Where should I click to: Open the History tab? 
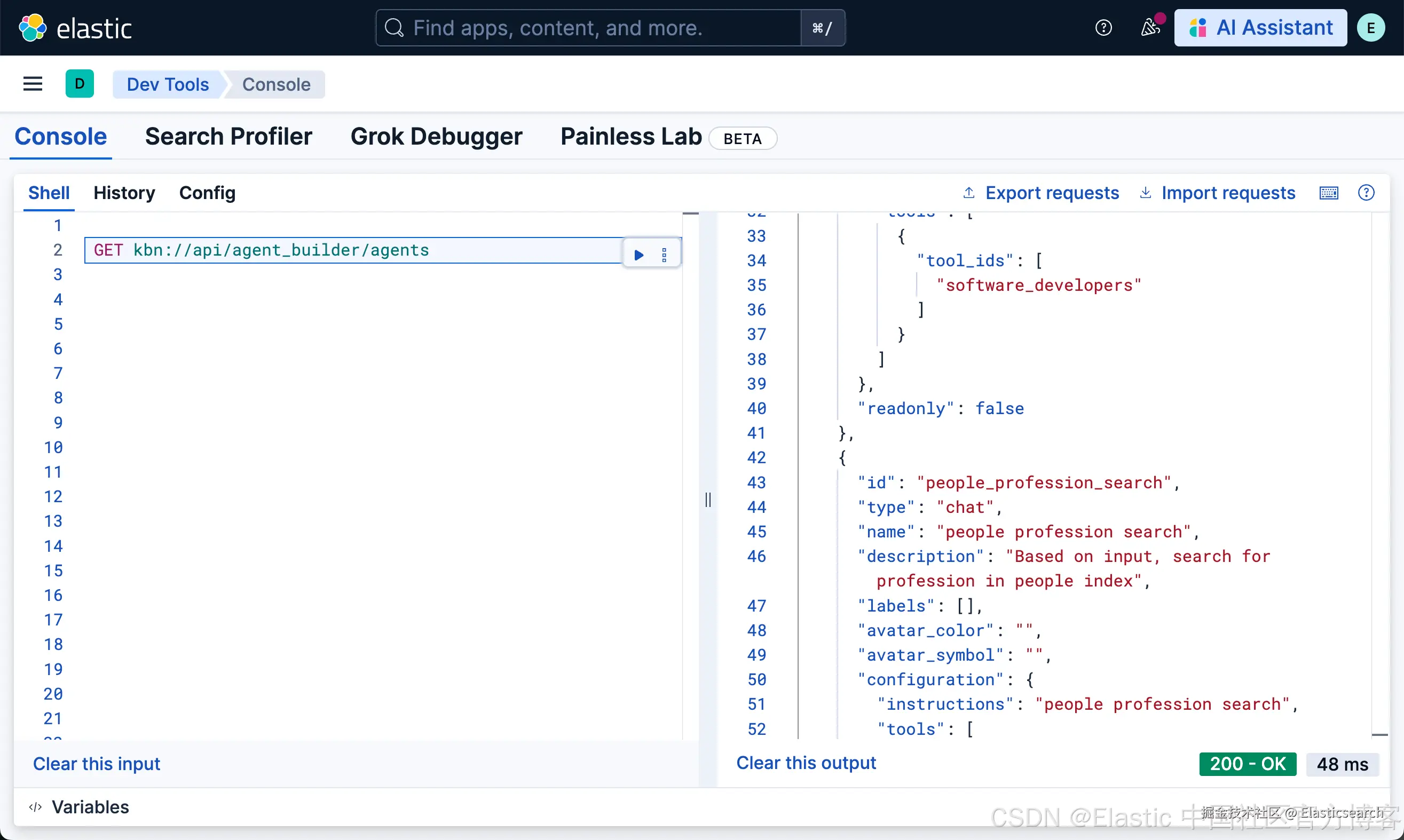coord(124,193)
